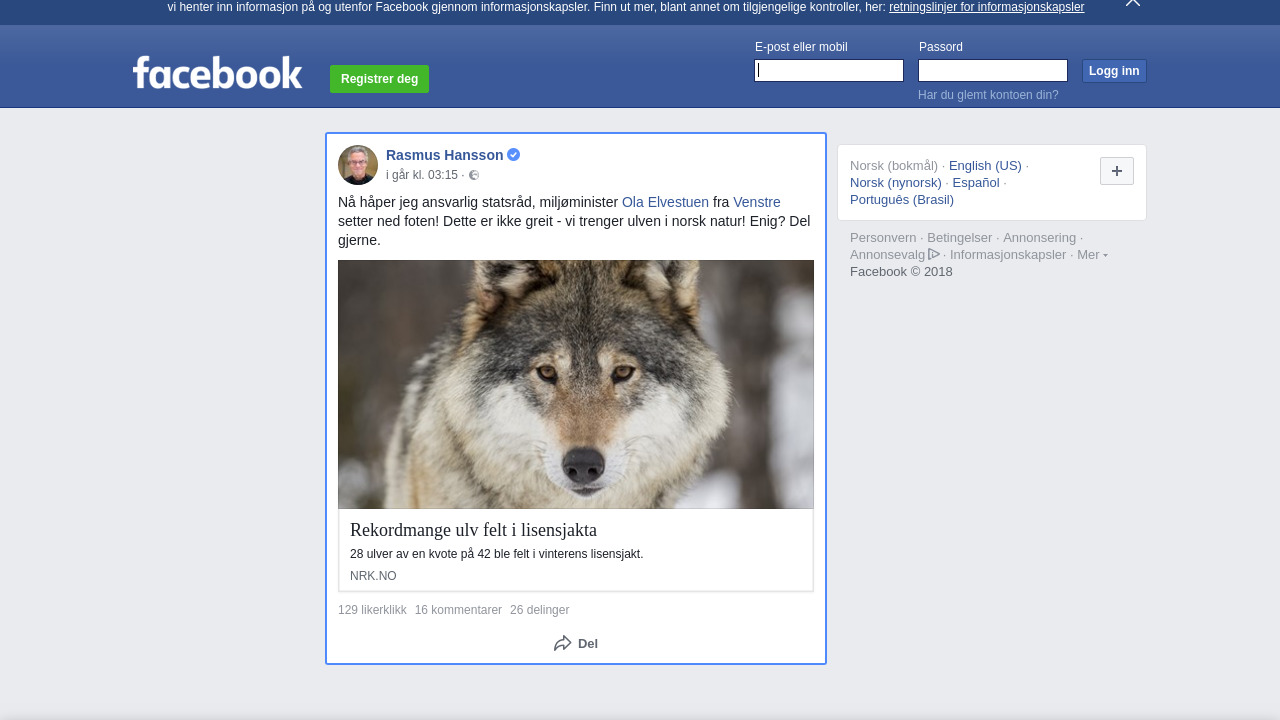Open the cookie policy link (retningslinjer for informasjonskapsler)

[x=986, y=7]
